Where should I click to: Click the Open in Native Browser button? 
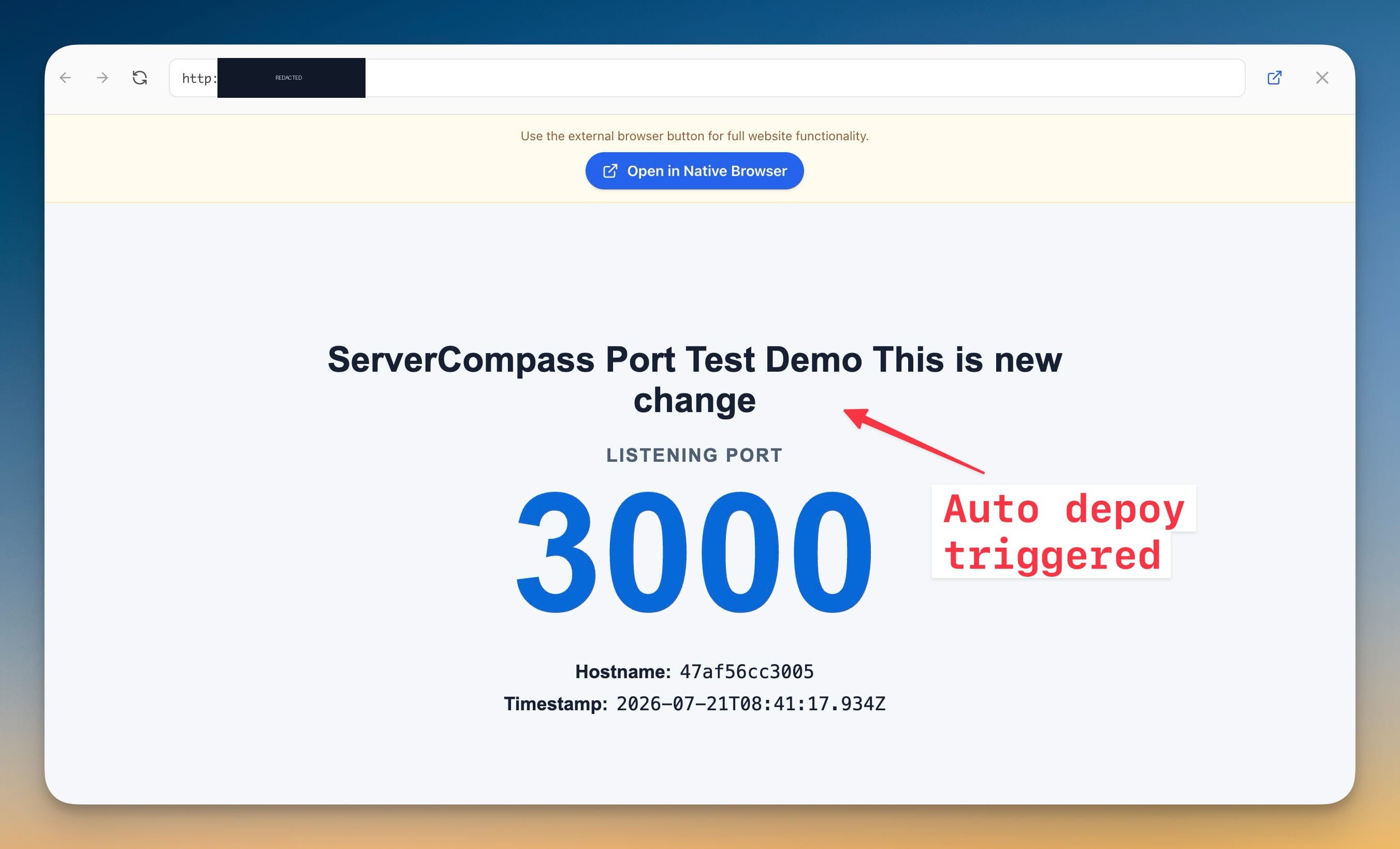[x=694, y=170]
